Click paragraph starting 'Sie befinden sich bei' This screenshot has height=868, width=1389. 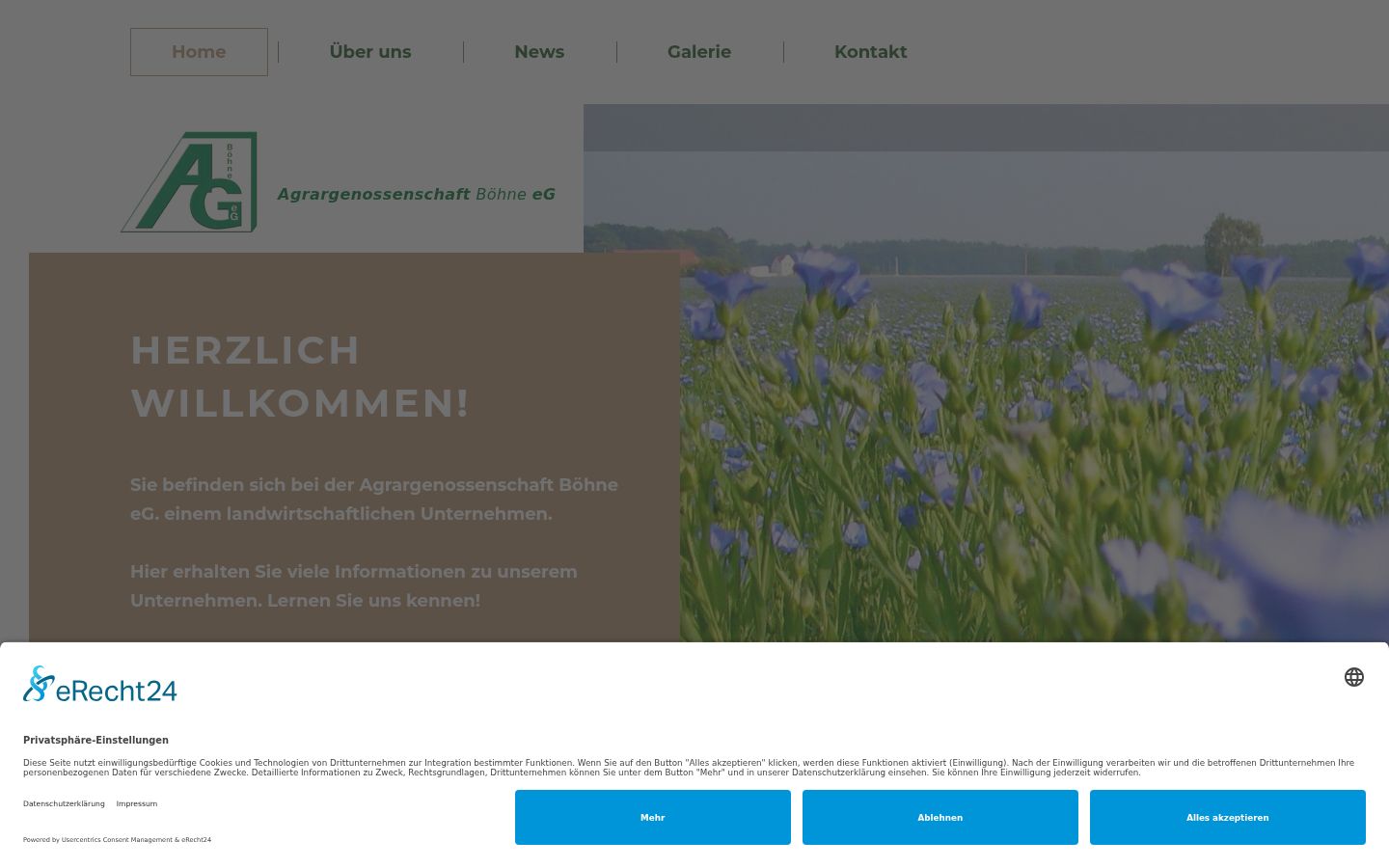(x=374, y=500)
